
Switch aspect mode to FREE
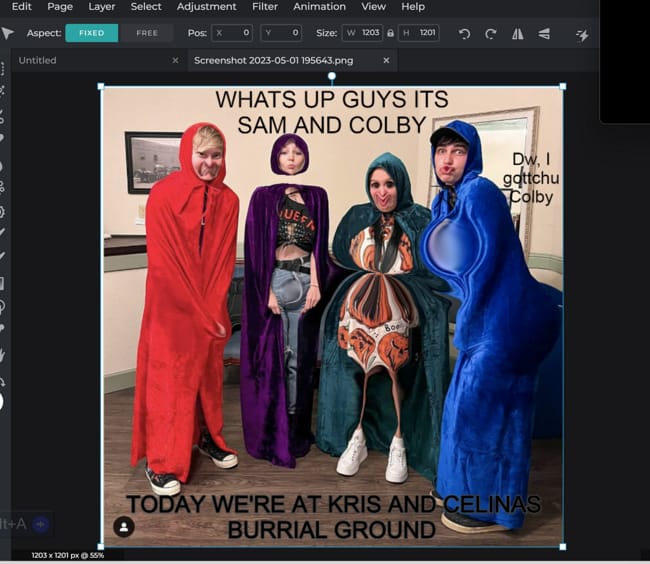147,33
